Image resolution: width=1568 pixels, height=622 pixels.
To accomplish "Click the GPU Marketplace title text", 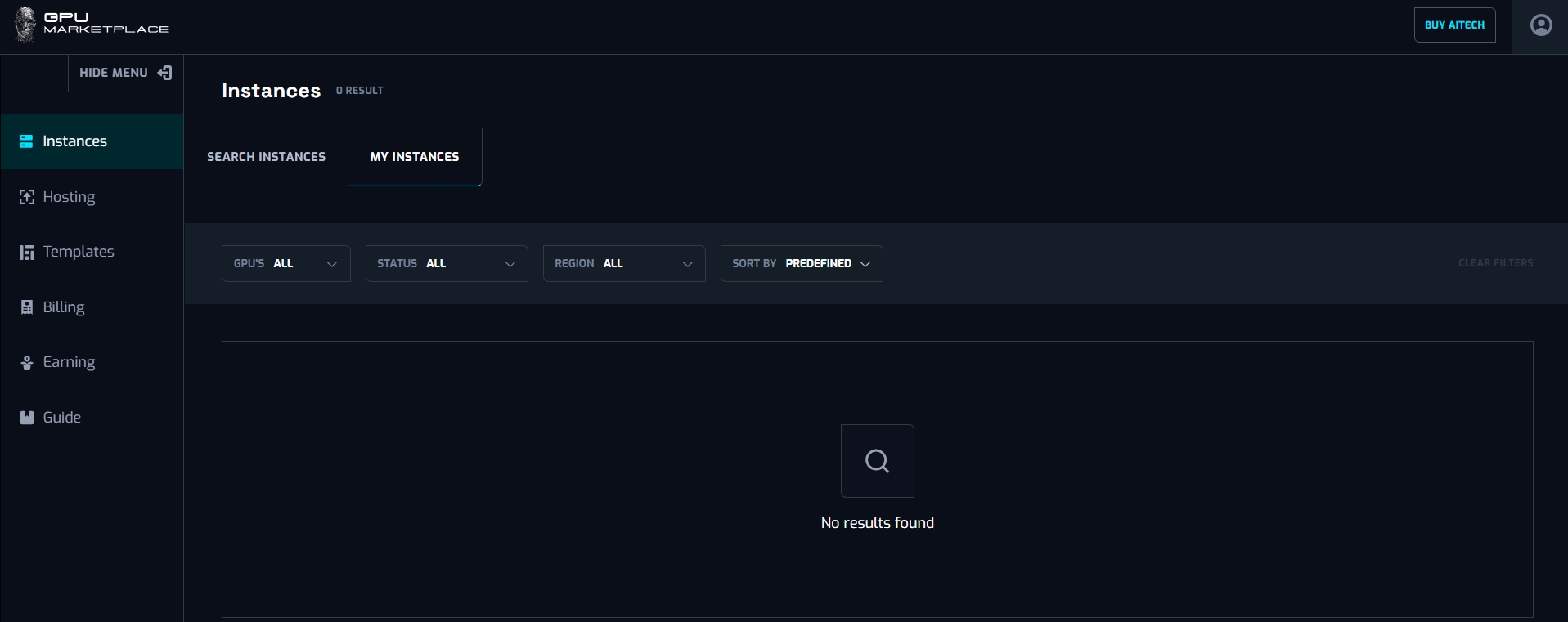I will point(106,23).
